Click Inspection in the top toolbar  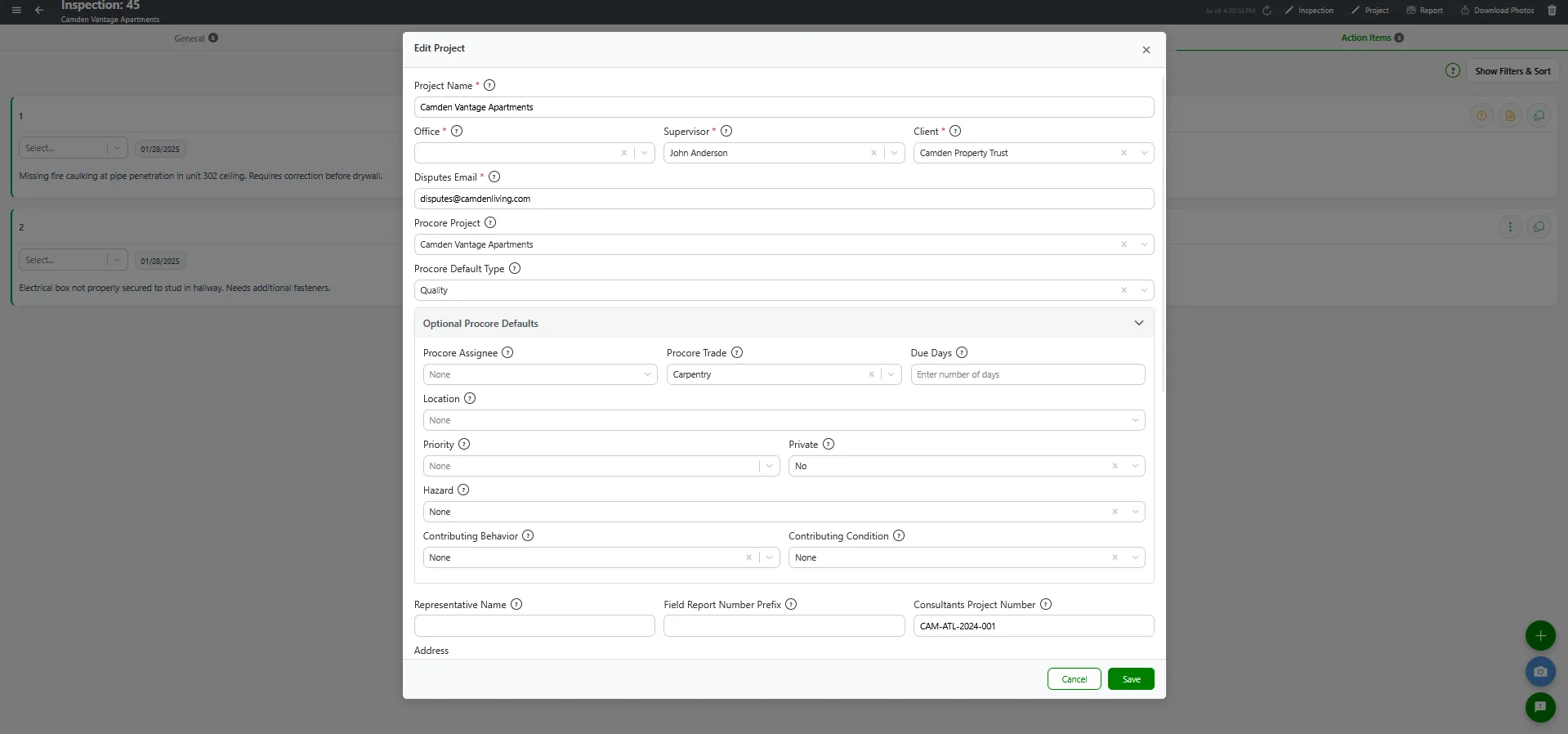1309,11
